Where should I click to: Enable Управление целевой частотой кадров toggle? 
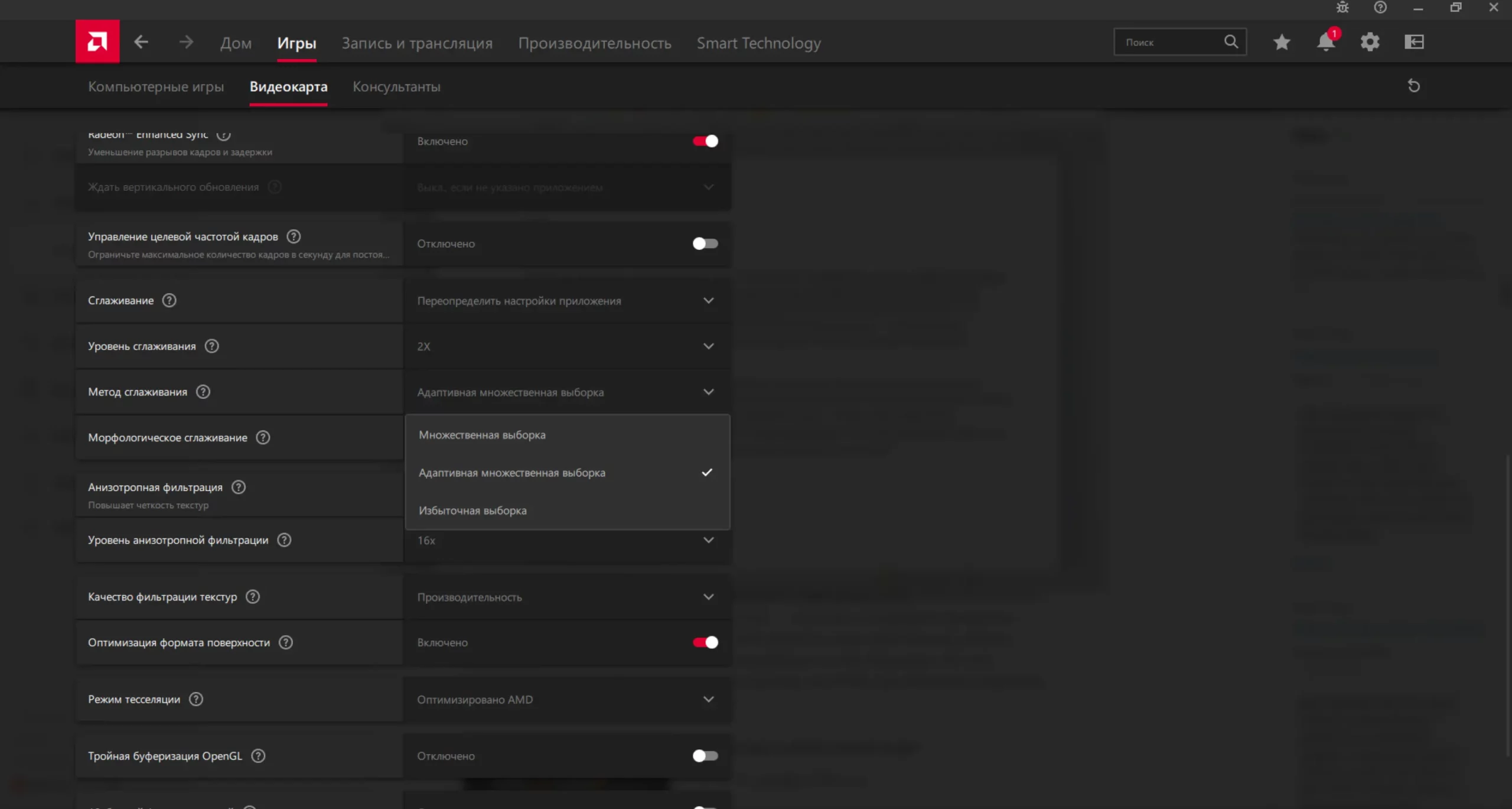pyautogui.click(x=705, y=243)
